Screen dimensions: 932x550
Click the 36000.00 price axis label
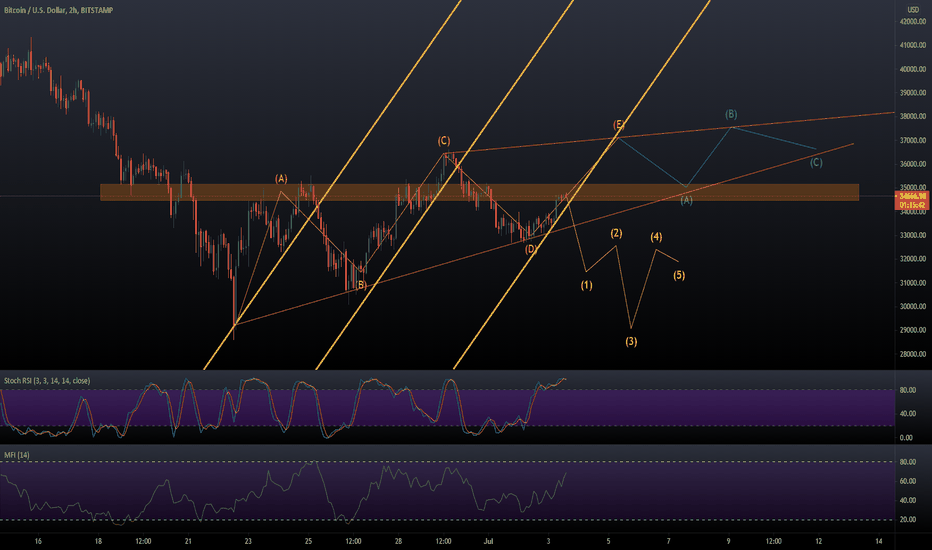tap(913, 164)
